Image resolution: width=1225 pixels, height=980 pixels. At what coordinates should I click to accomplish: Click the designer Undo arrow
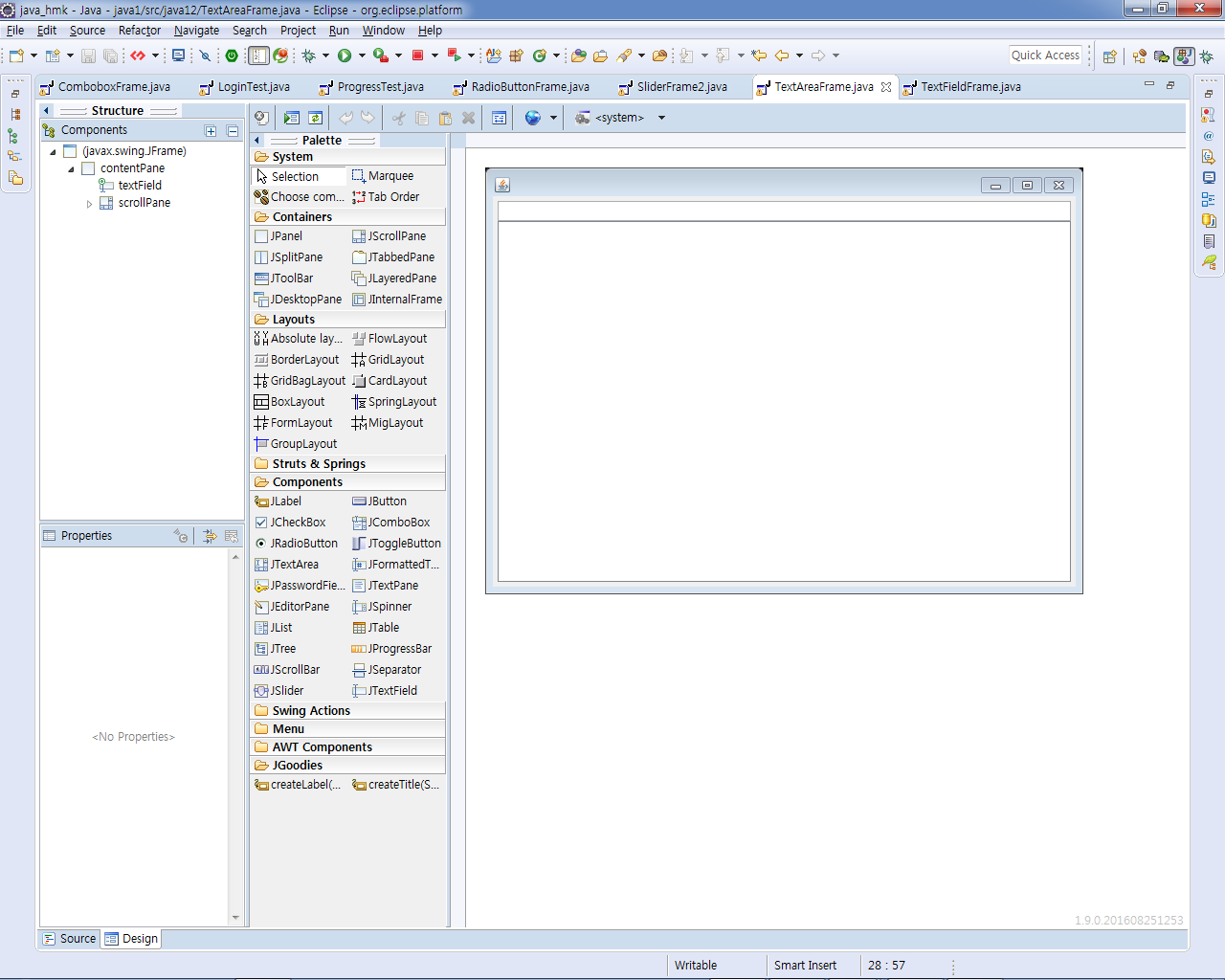pyautogui.click(x=345, y=118)
